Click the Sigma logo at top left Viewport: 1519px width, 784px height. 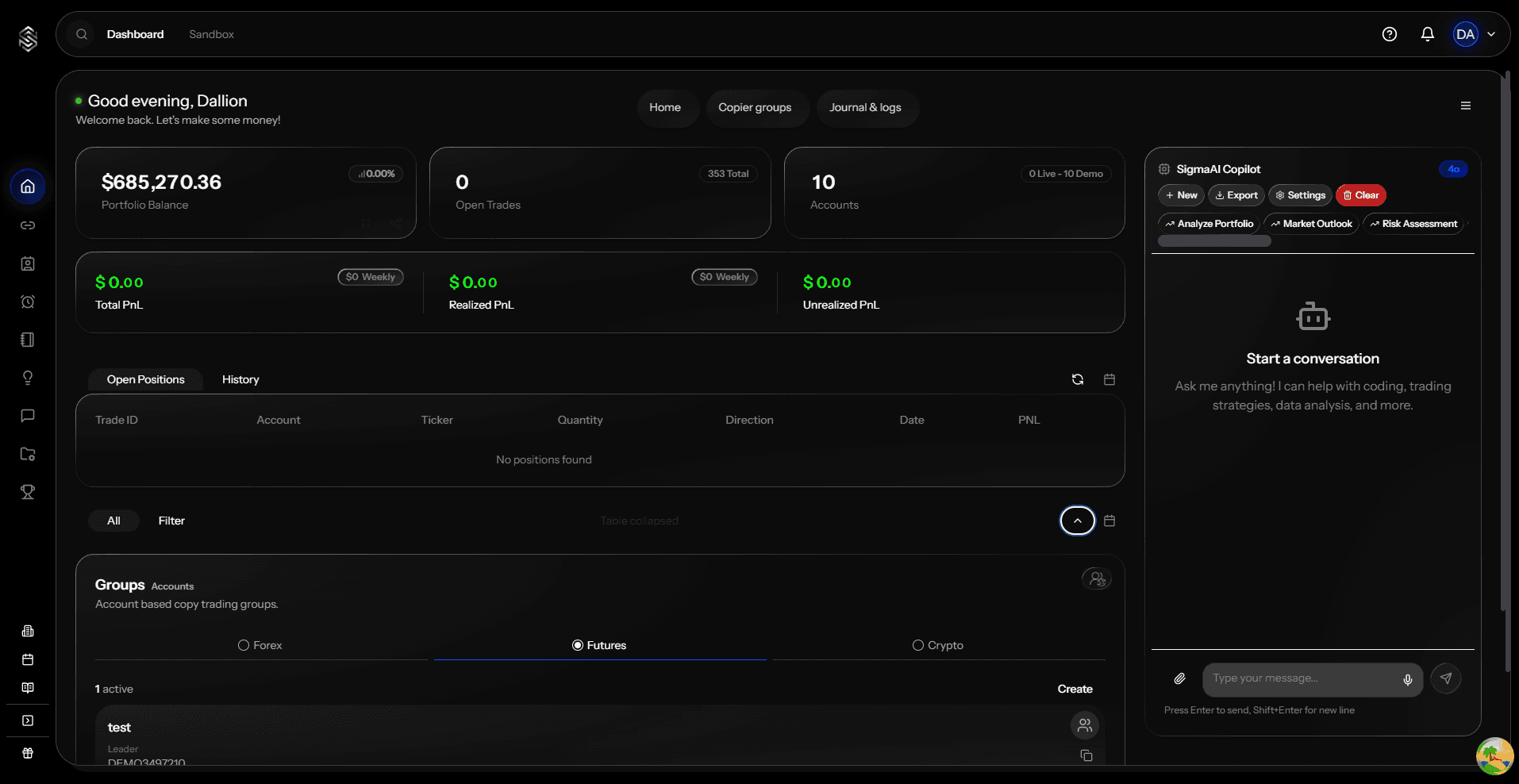click(x=28, y=38)
